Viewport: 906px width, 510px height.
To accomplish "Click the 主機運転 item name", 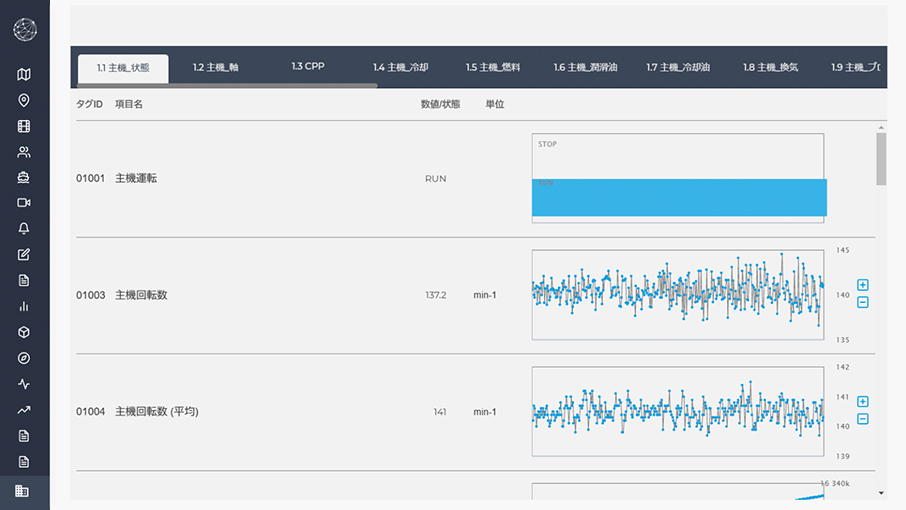I will pos(136,178).
